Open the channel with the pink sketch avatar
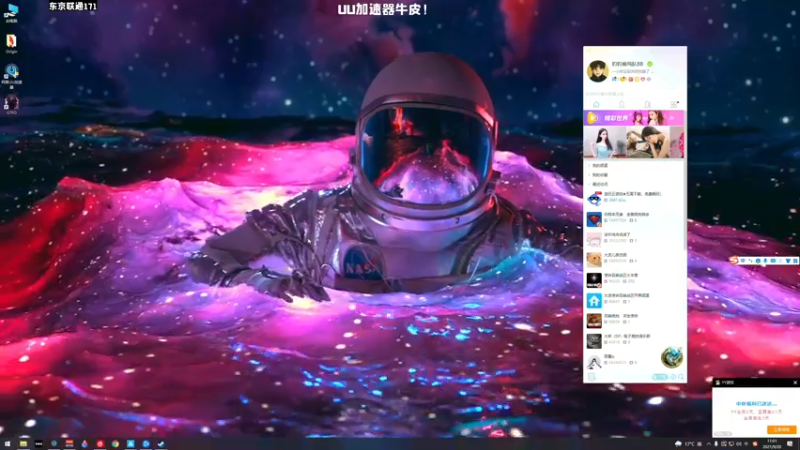This screenshot has width=800, height=450. click(634, 239)
